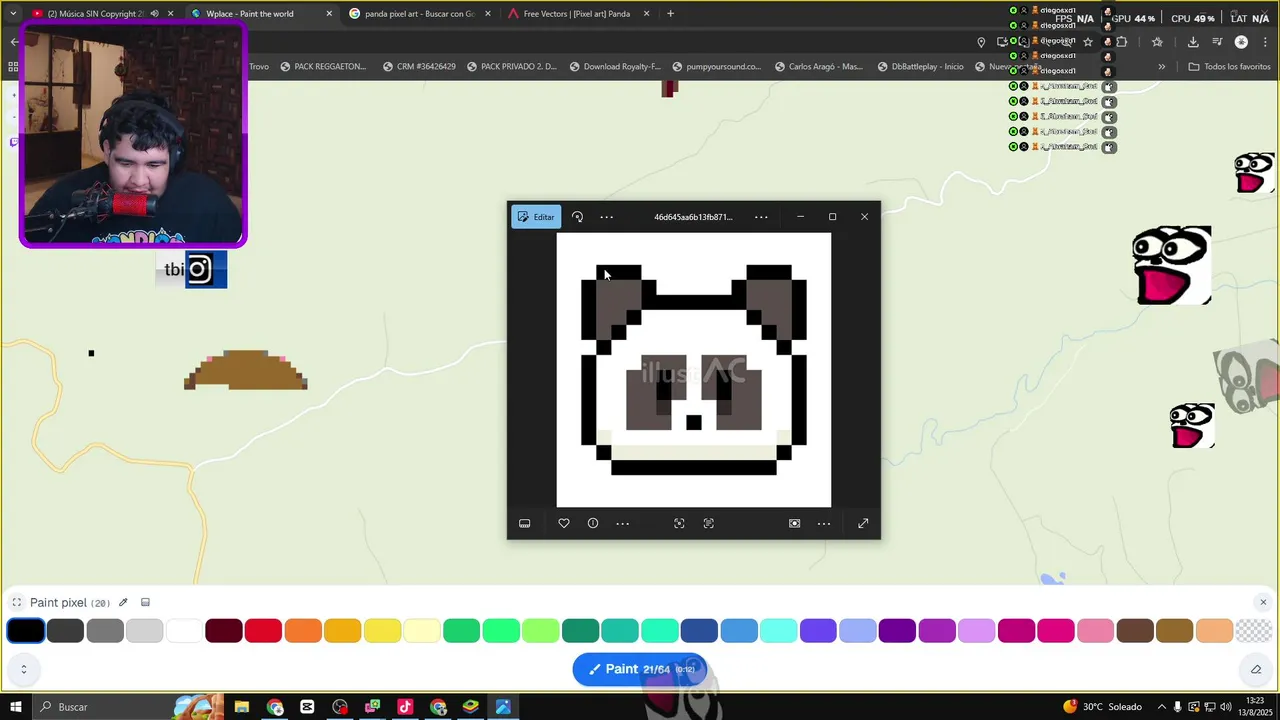1280x720 pixels.
Task: Open PACK PRIVADO 2 bookmark
Action: tap(511, 67)
